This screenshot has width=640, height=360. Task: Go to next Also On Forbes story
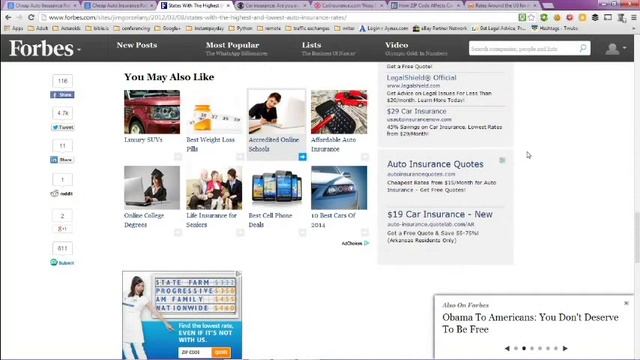(x=565, y=348)
